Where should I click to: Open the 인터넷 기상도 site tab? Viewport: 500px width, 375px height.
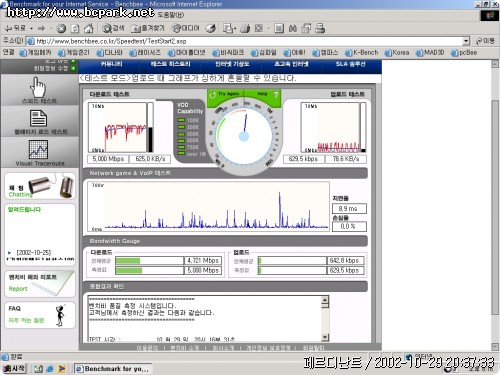[232, 64]
